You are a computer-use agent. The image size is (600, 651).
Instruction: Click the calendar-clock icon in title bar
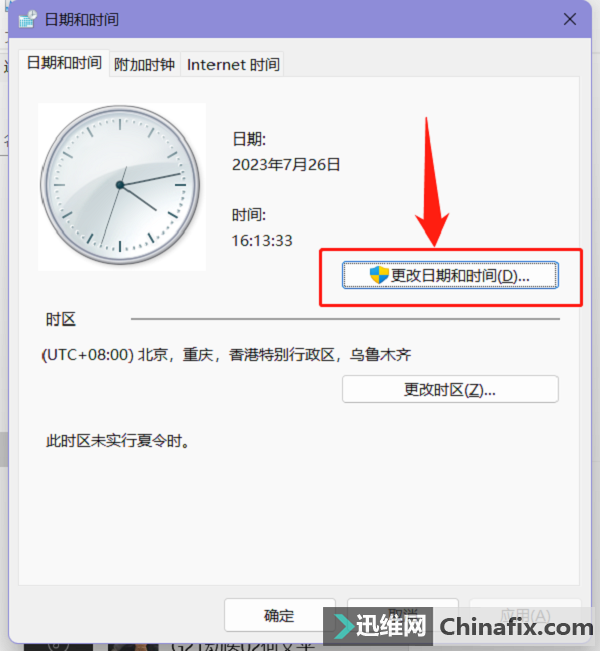coord(27,19)
